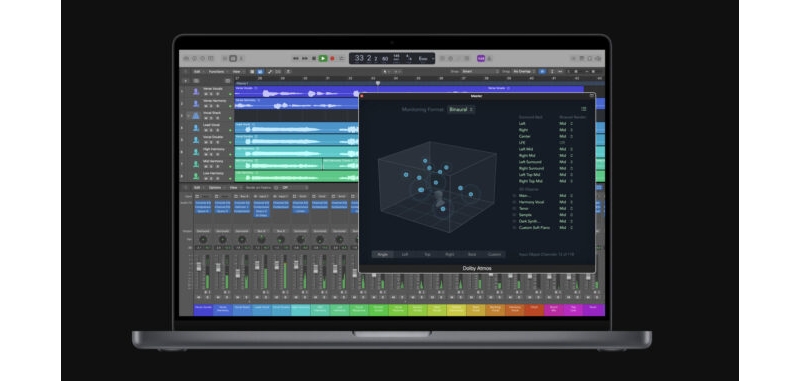Switch 3D view to Custom
The image size is (800, 381).
click(494, 254)
